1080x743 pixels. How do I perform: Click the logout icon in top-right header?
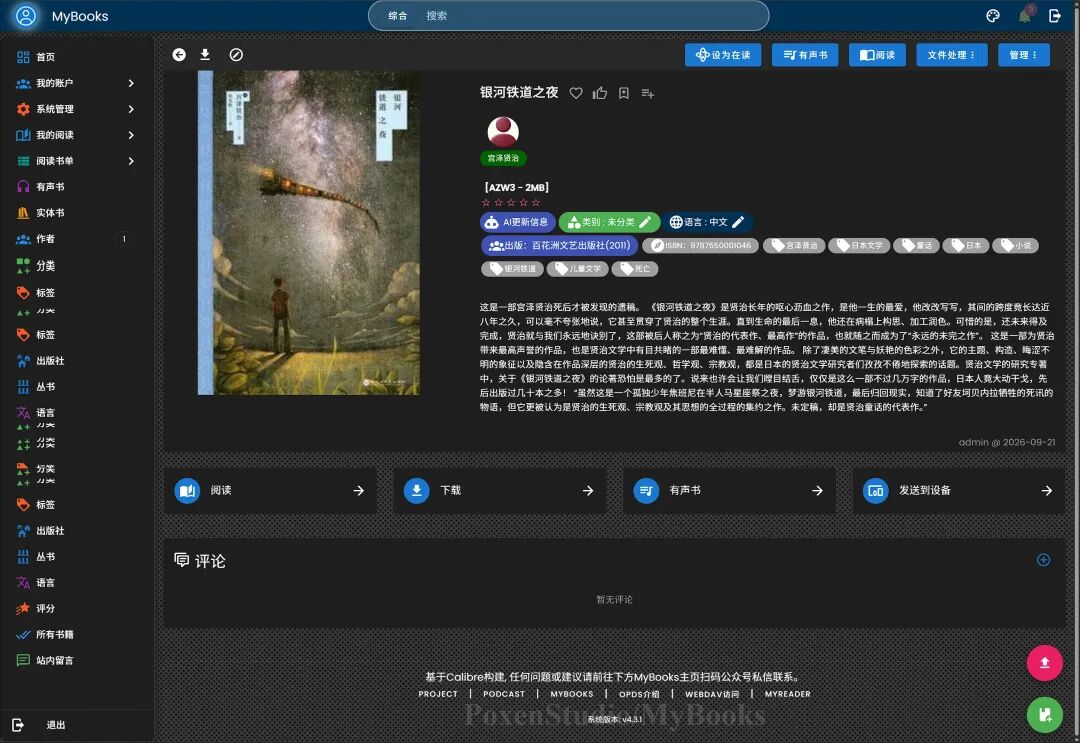click(x=1055, y=16)
